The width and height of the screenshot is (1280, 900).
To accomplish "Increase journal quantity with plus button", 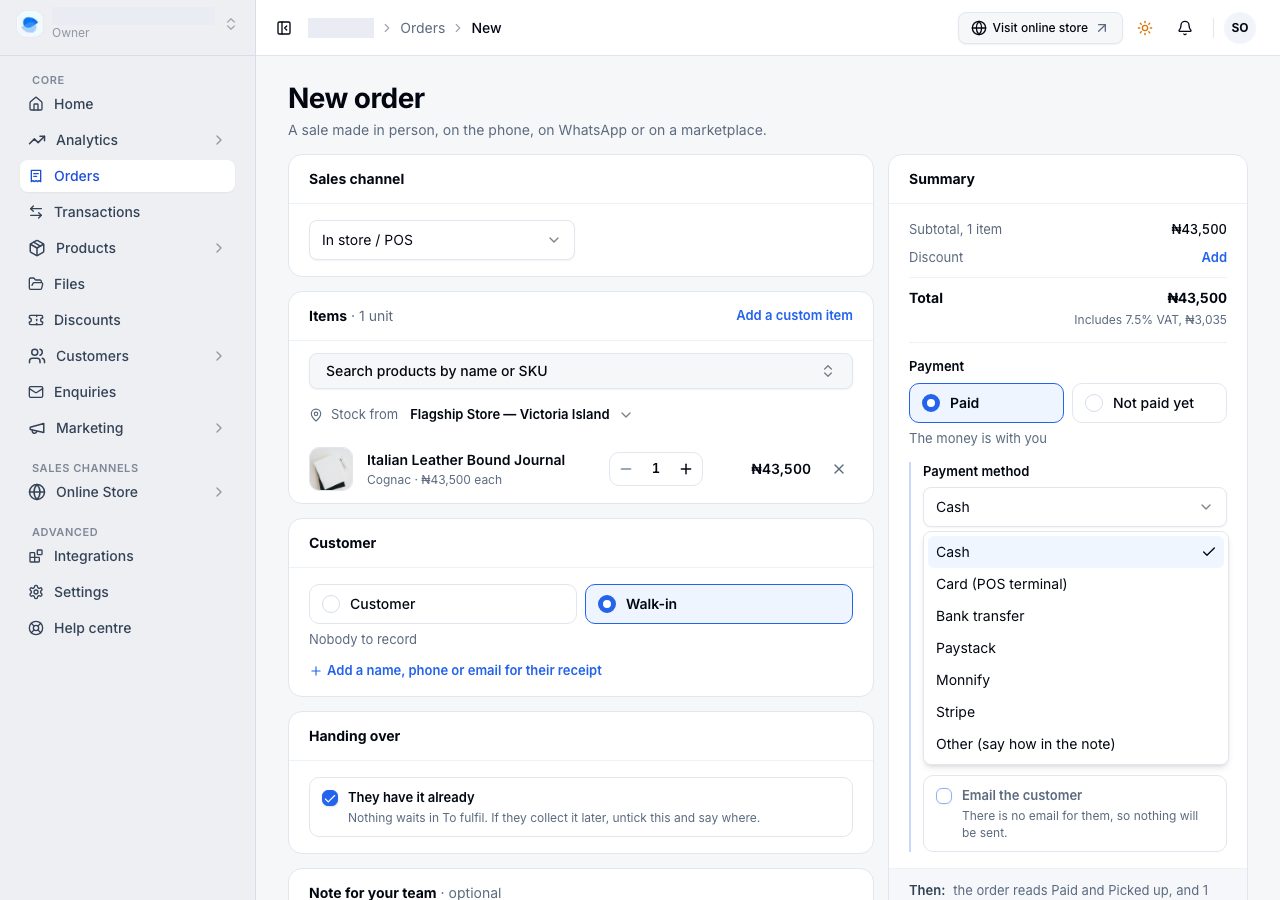I will (686, 469).
